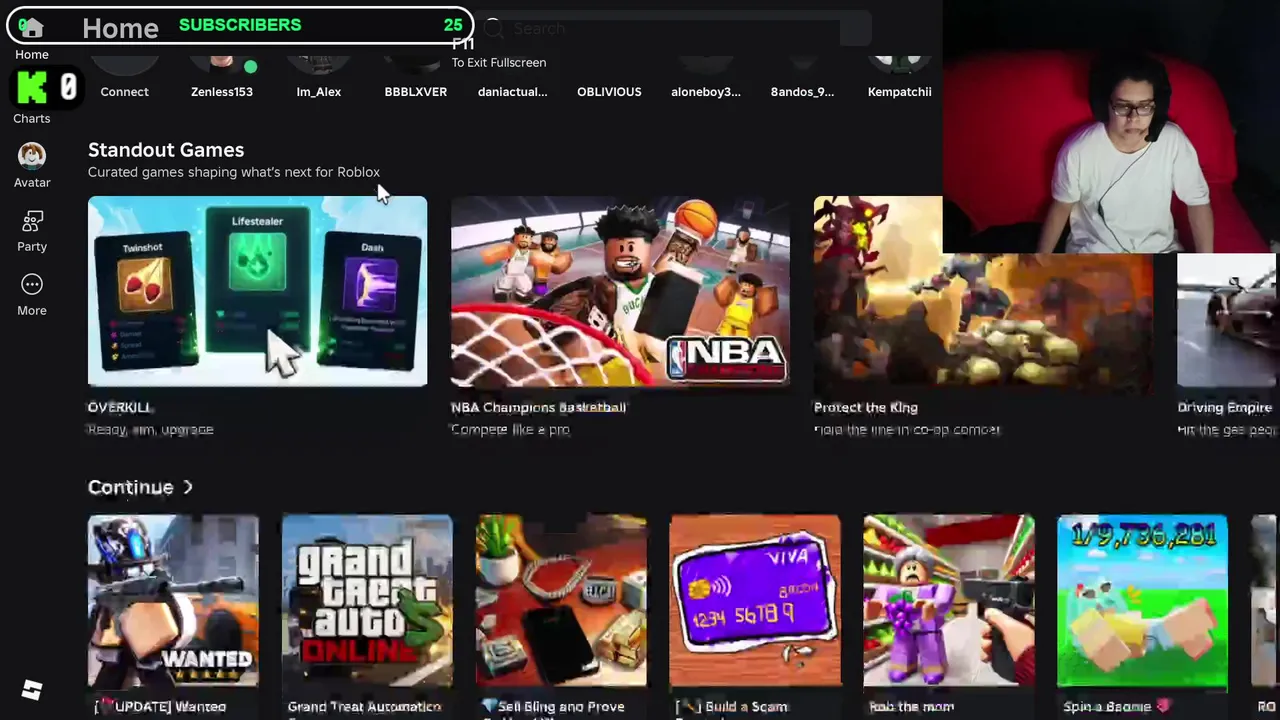Click NBA Champions Basketball title text
The height and width of the screenshot is (720, 1280).
click(538, 407)
